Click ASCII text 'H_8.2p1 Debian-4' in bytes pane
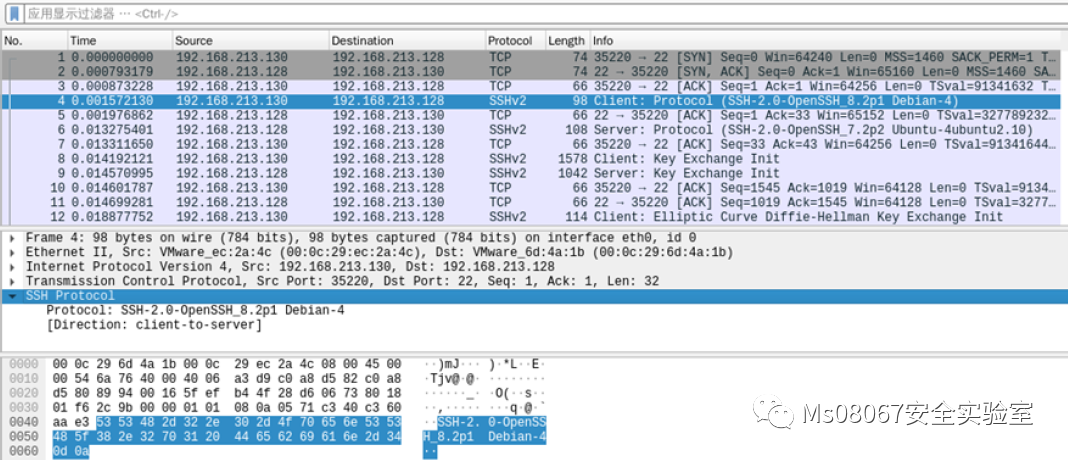The width and height of the screenshot is (1068, 460). (x=484, y=436)
